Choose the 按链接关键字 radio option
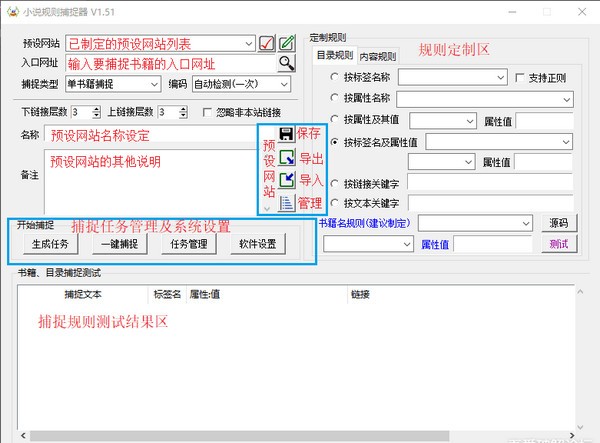Screen dimensions: 600x443 pyautogui.click(x=335, y=184)
